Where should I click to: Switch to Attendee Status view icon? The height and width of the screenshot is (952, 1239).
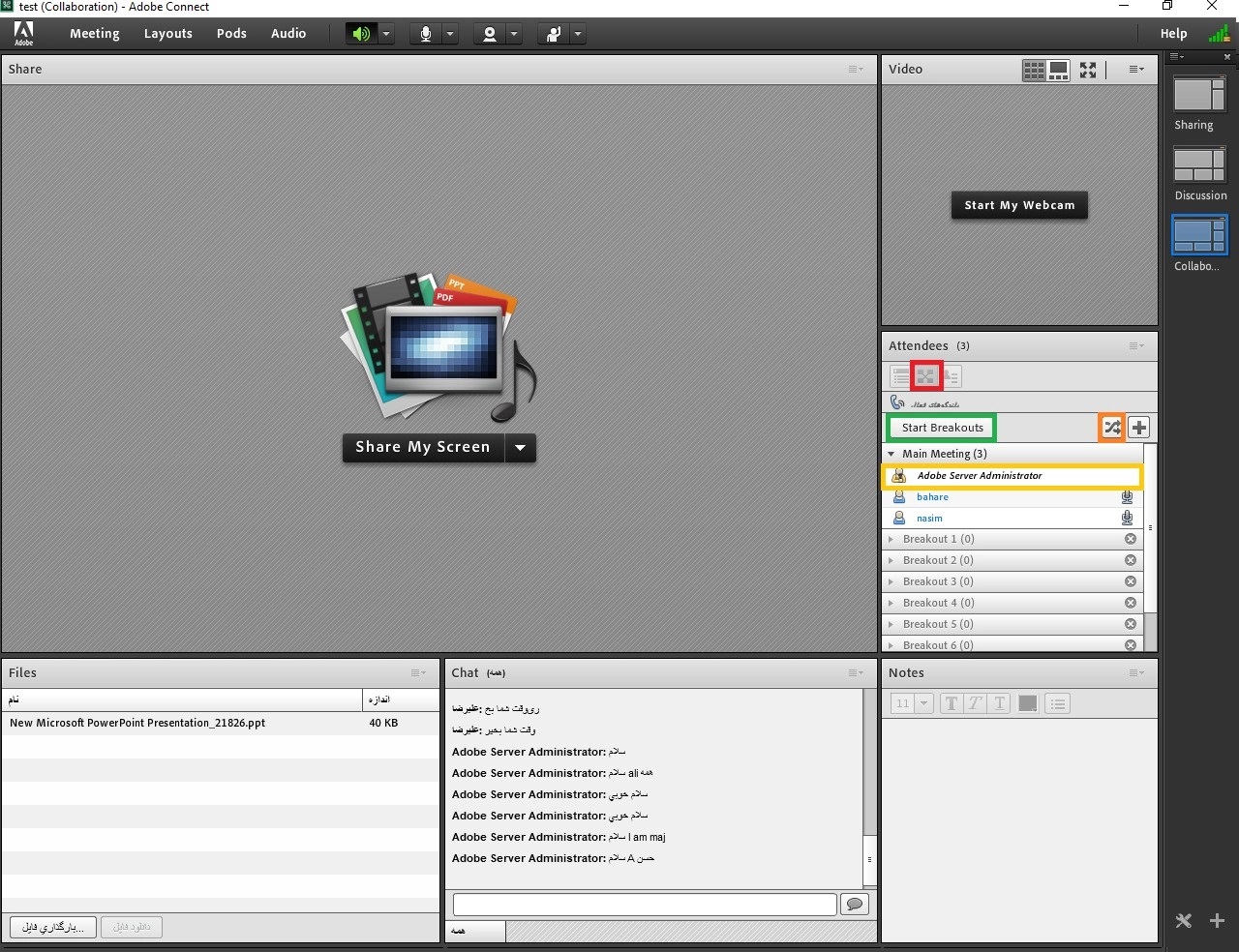click(x=952, y=376)
